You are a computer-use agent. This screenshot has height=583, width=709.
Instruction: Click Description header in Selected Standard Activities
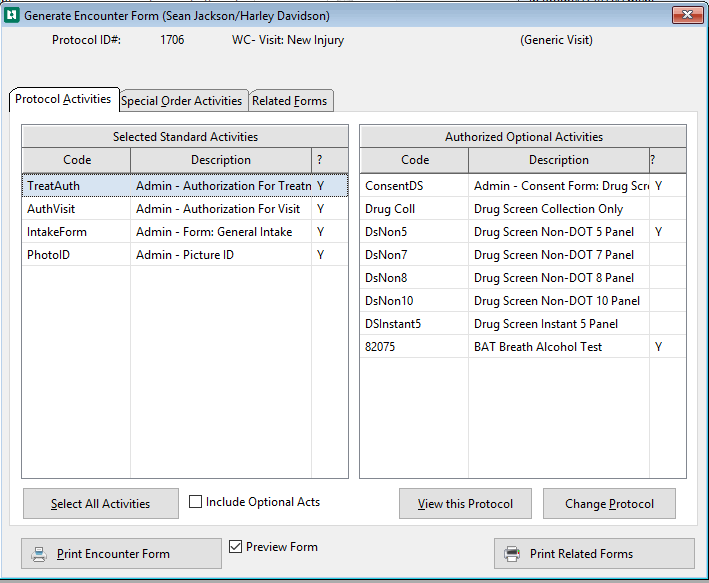[x=221, y=160]
